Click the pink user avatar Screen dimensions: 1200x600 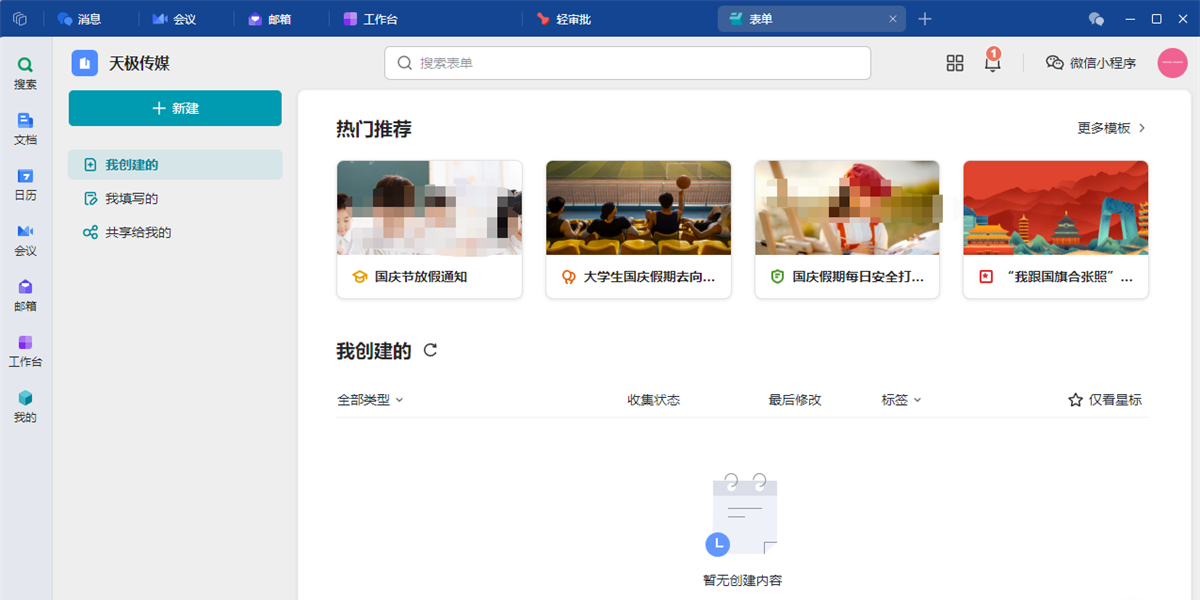pyautogui.click(x=1172, y=63)
